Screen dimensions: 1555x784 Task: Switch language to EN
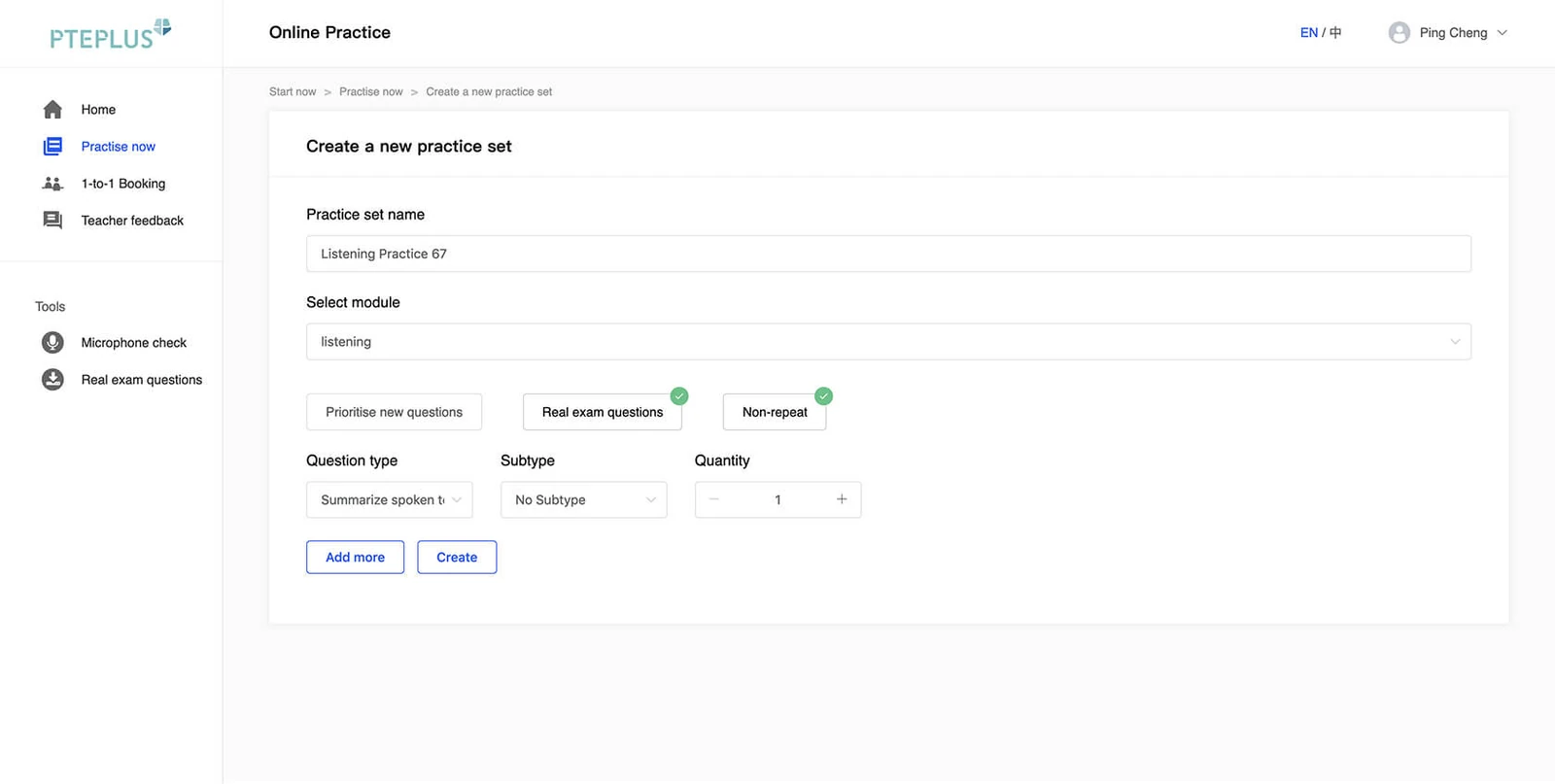pyautogui.click(x=1309, y=33)
